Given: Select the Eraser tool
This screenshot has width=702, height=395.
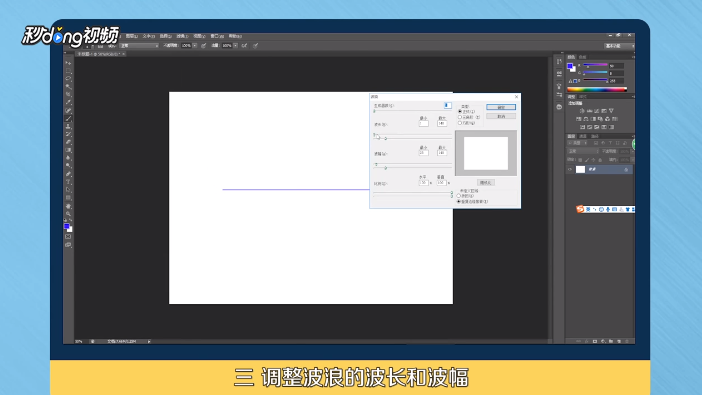Looking at the screenshot, I should tap(68, 142).
